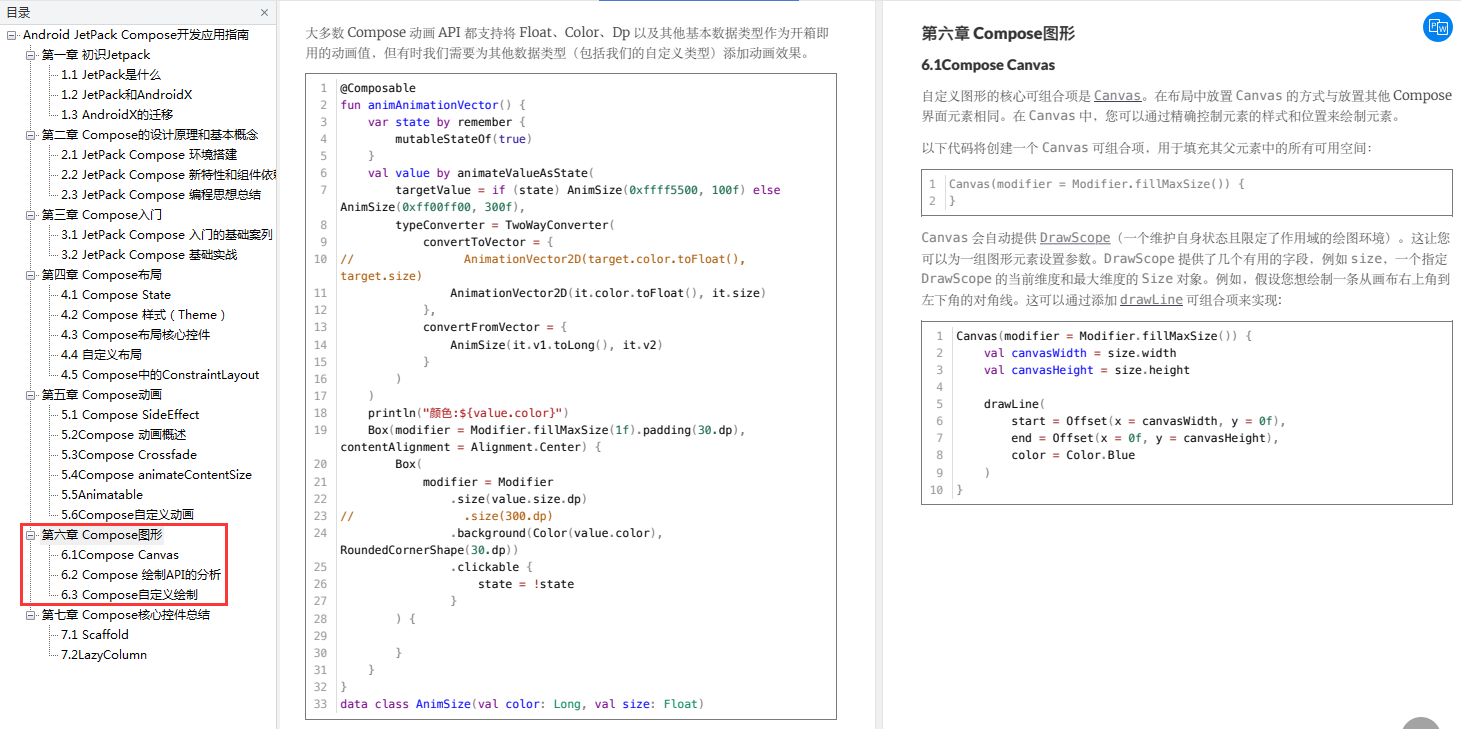Collapse the 第五章 Compose动画 tree node
Screen dimensions: 1461x729
[31, 395]
